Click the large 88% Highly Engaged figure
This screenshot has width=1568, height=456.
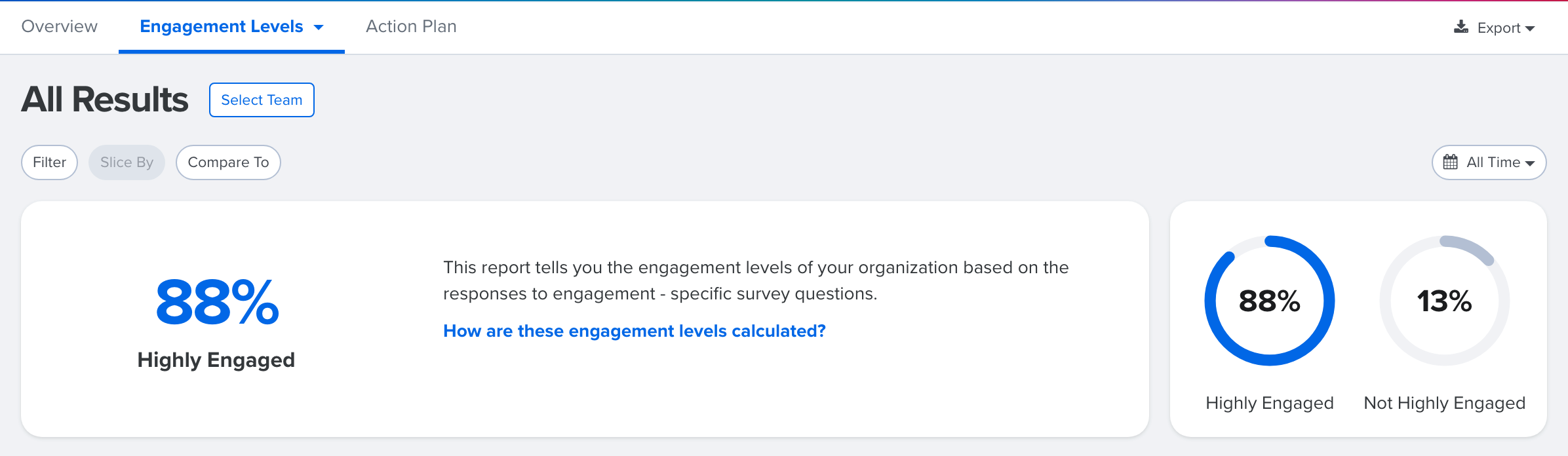pyautogui.click(x=217, y=302)
